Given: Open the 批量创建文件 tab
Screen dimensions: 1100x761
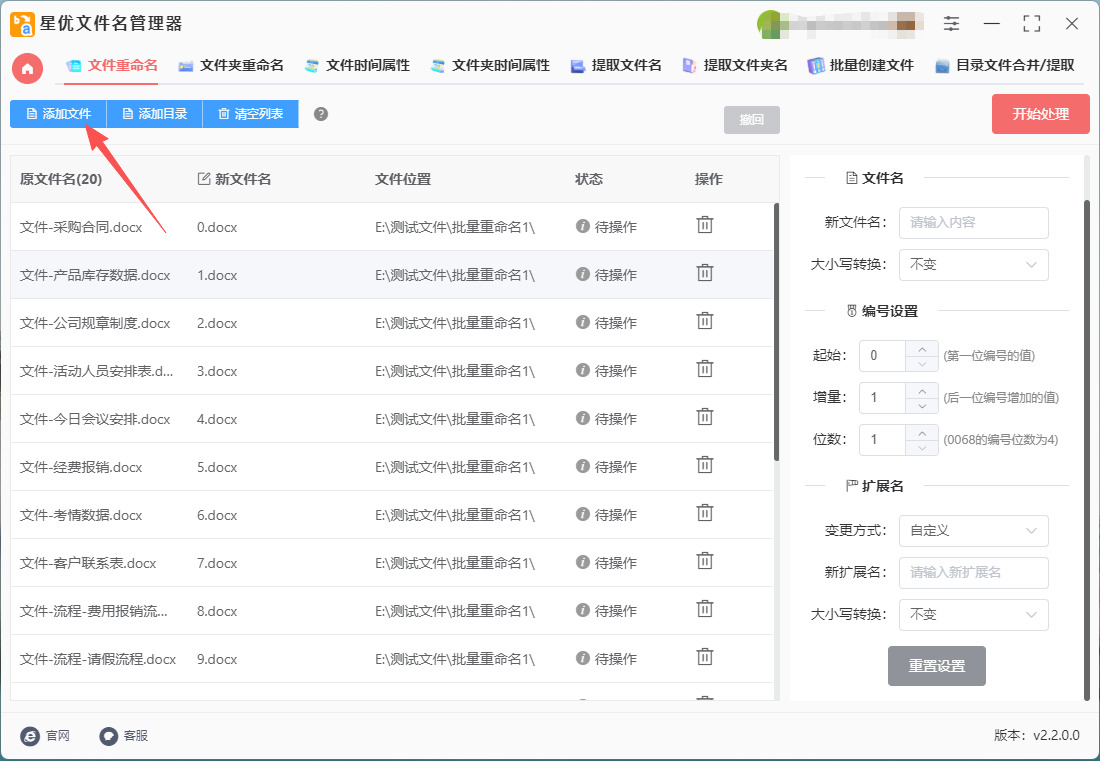Looking at the screenshot, I should click(861, 66).
